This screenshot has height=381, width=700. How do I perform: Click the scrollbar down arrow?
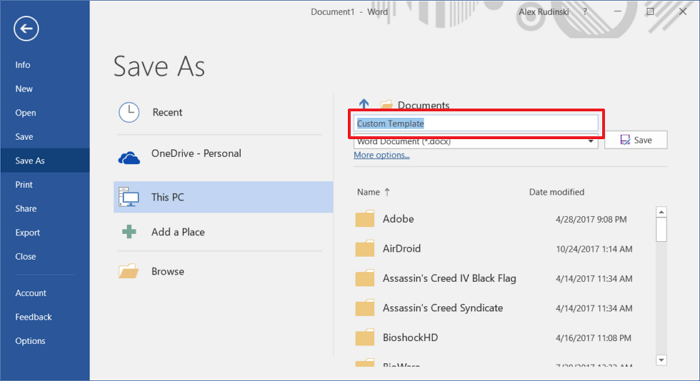(x=661, y=360)
